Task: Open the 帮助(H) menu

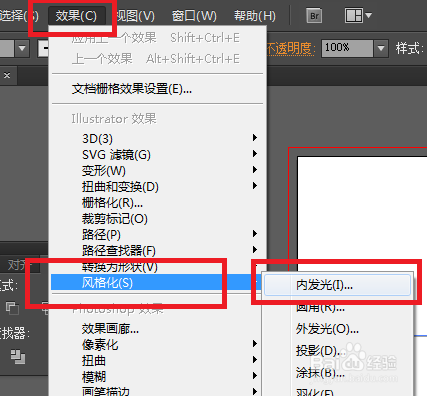Action: (255, 16)
